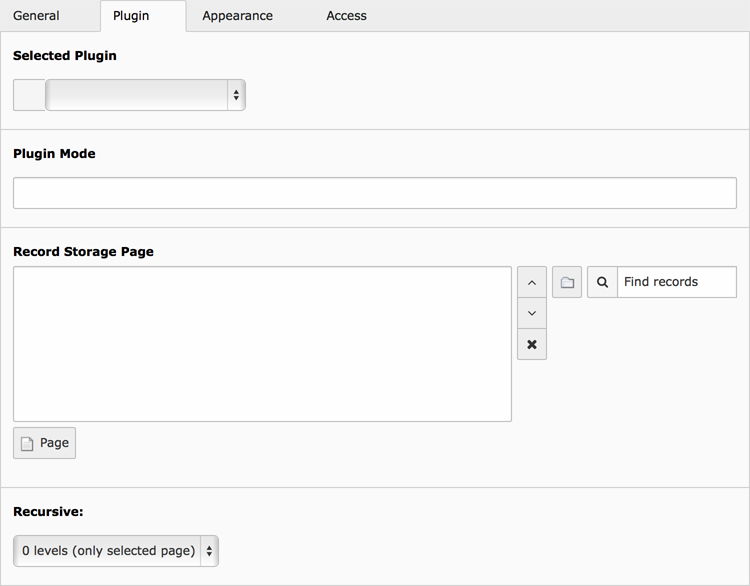Move selected record up with chevron
This screenshot has width=750, height=586.
pyautogui.click(x=532, y=282)
